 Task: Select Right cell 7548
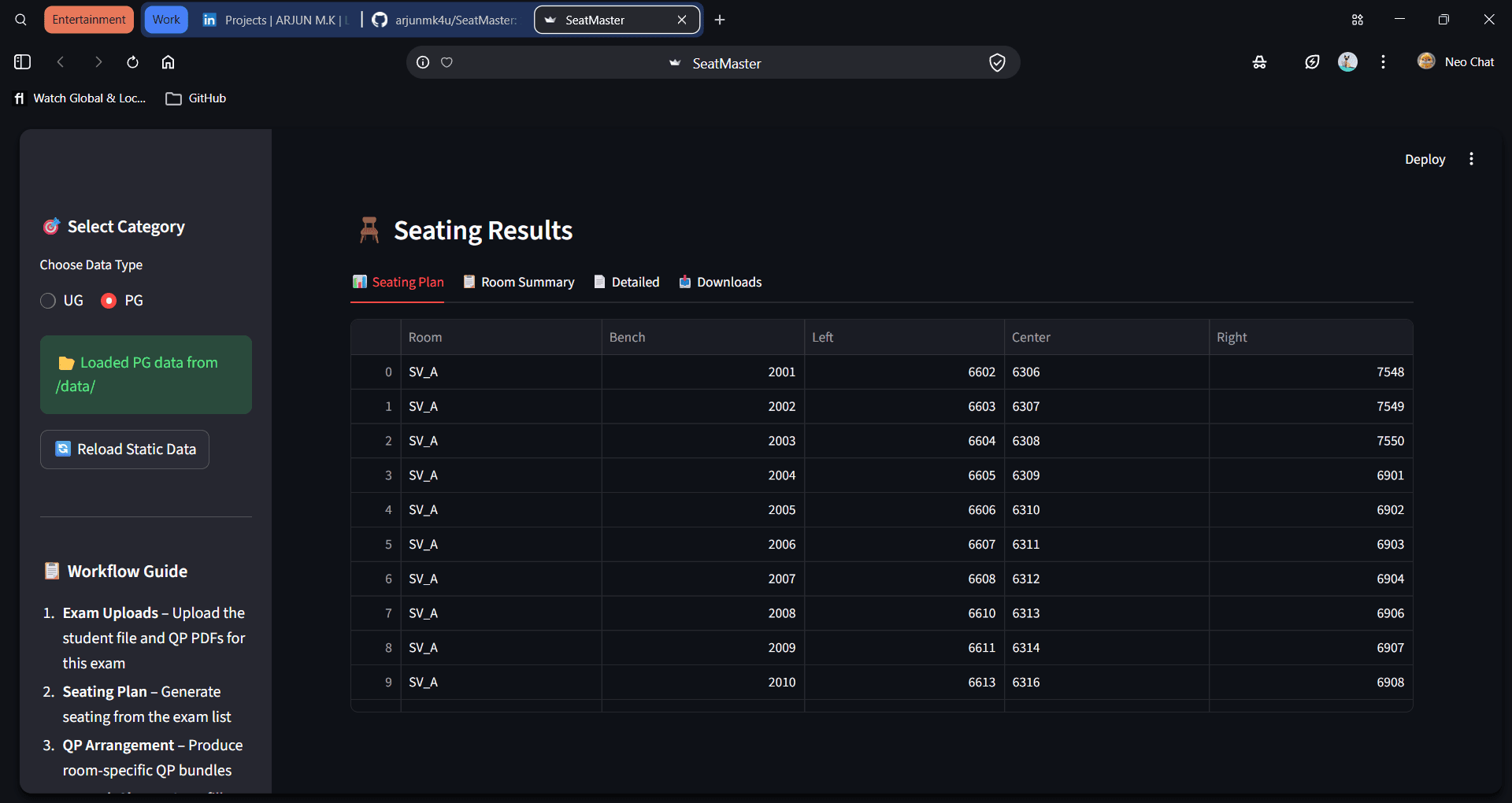1310,372
